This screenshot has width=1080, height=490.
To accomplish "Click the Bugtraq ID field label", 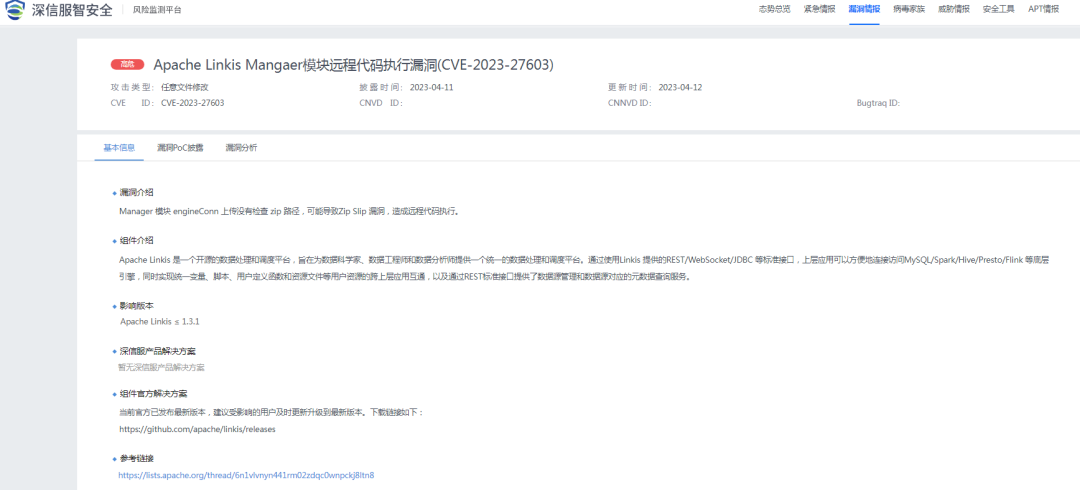I will point(878,103).
